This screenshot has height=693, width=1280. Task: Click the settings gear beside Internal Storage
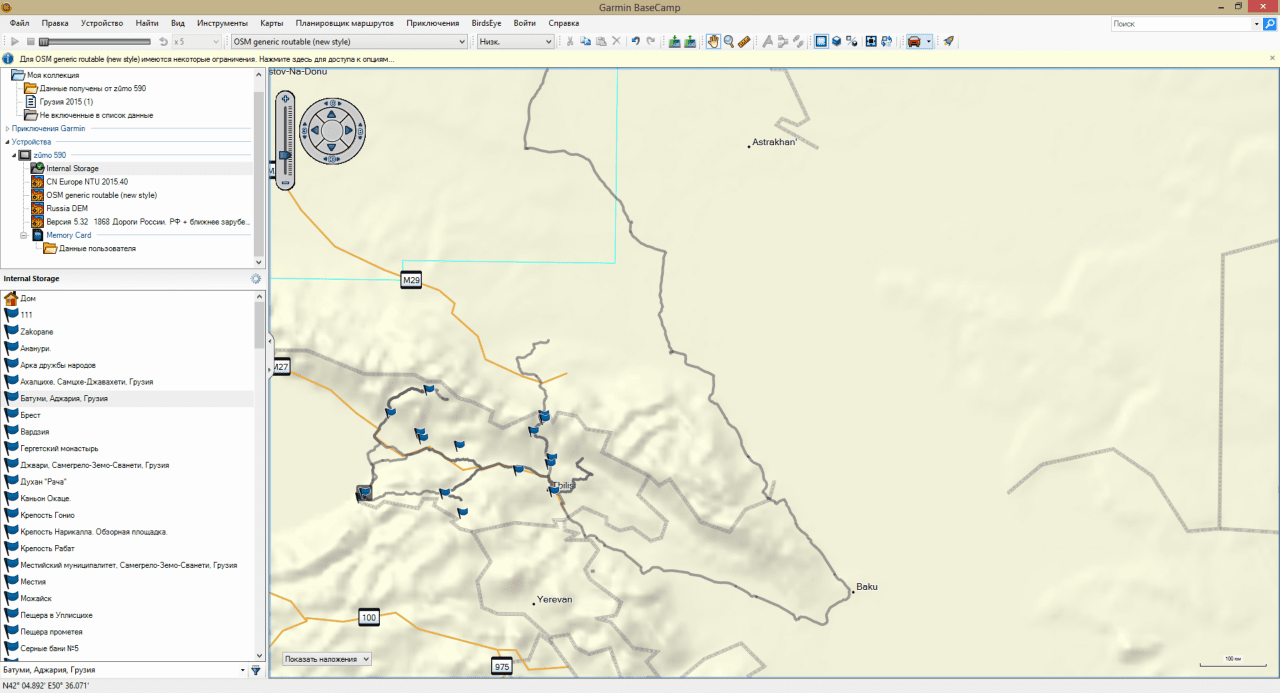click(256, 279)
